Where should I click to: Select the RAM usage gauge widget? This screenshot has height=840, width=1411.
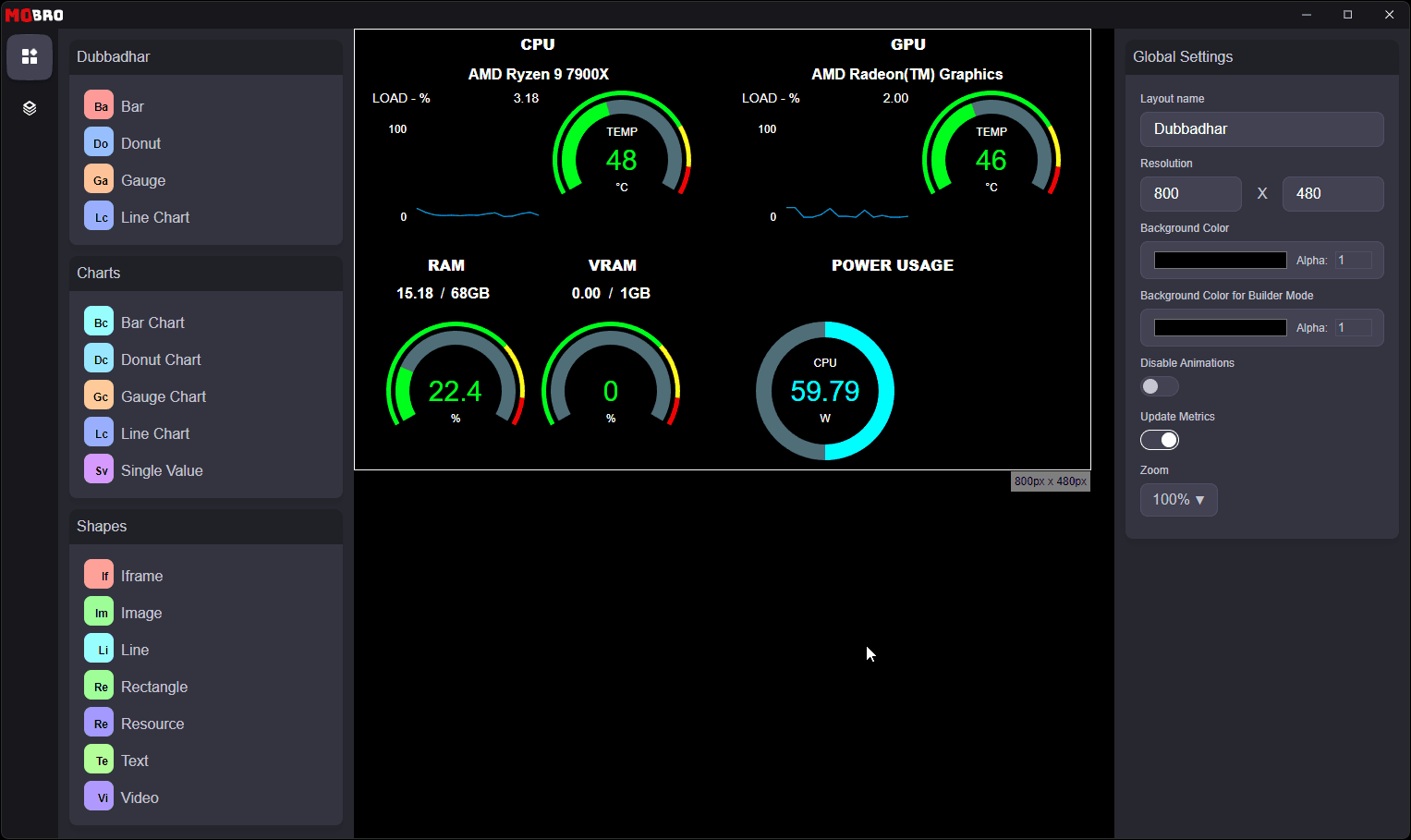[x=456, y=376]
